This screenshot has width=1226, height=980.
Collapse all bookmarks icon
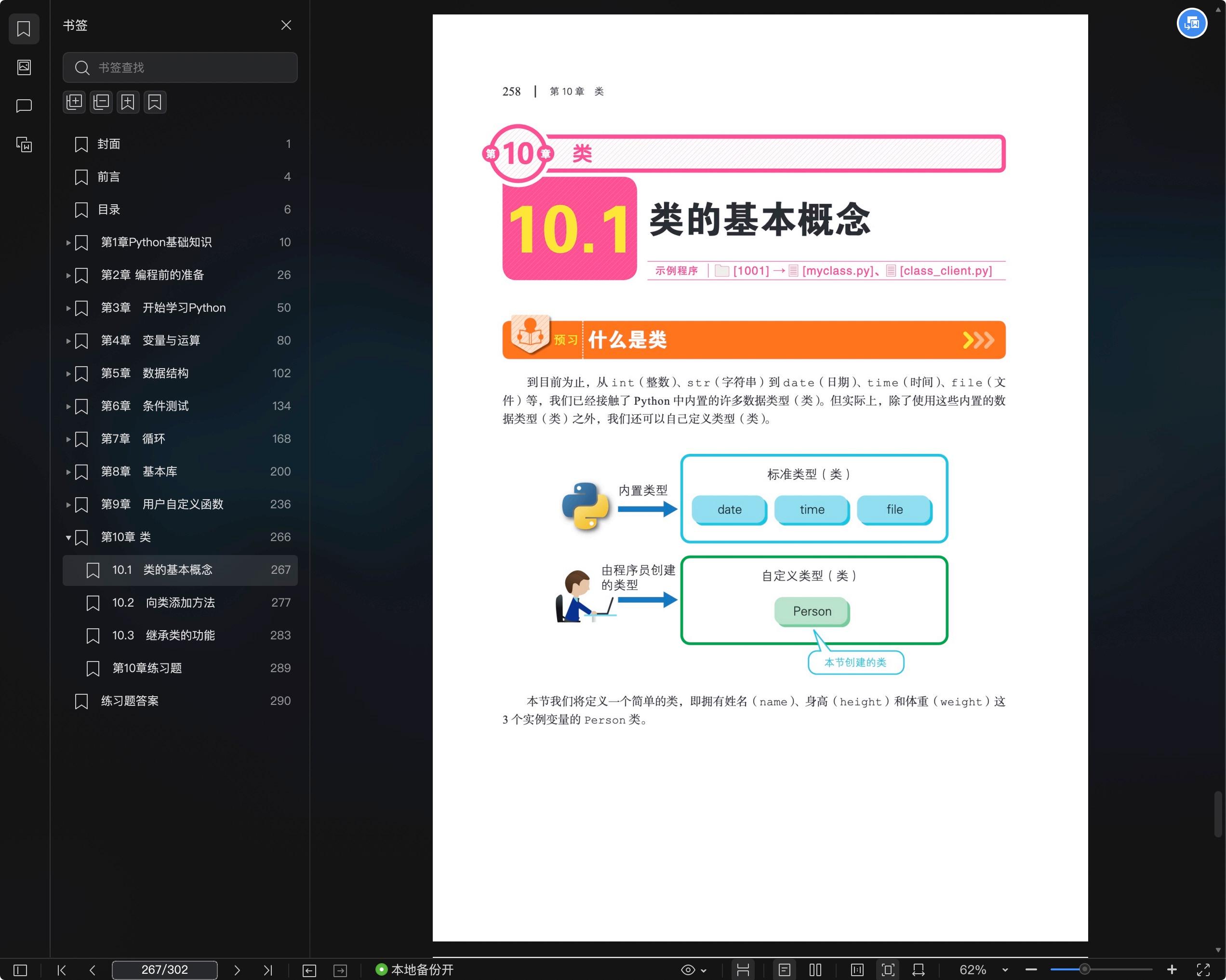101,102
